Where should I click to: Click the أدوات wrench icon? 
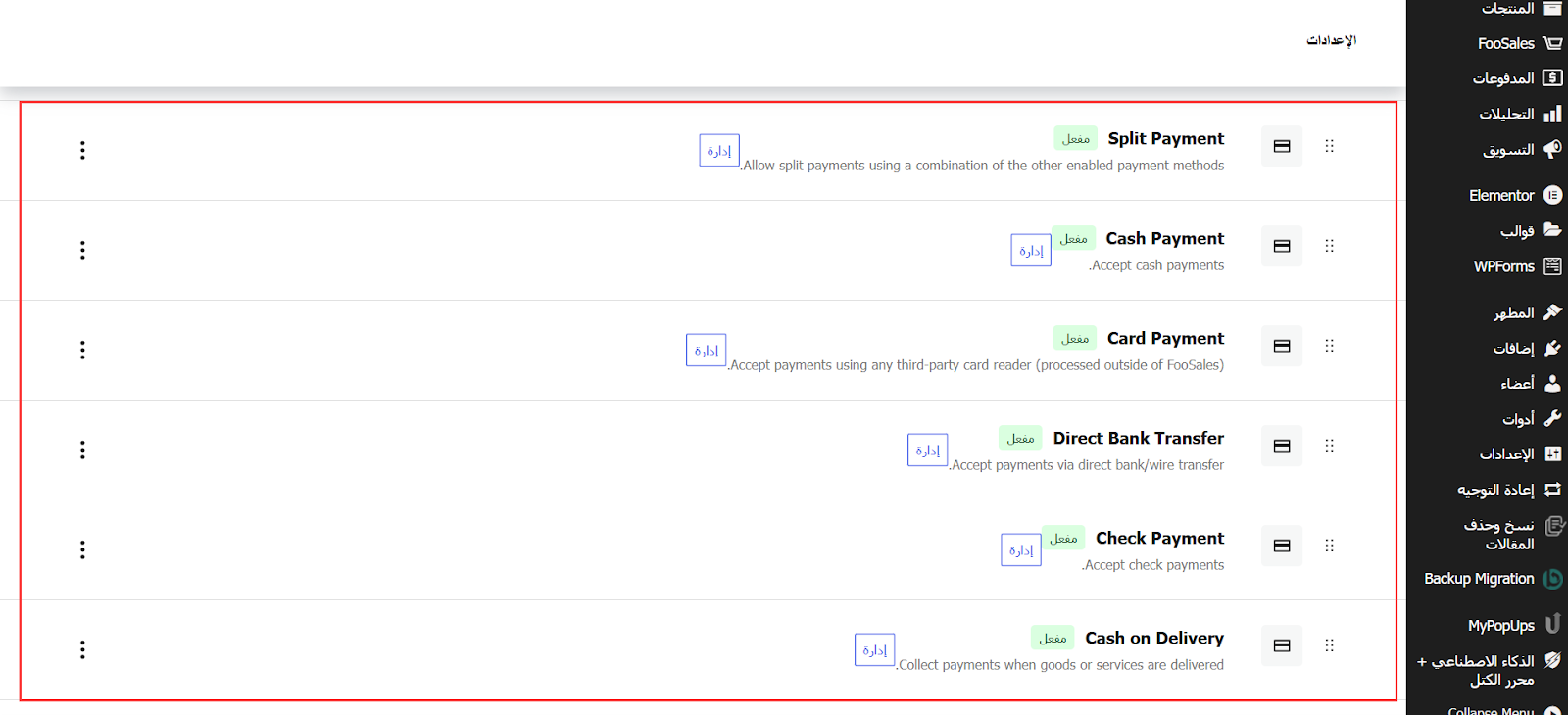click(x=1552, y=418)
